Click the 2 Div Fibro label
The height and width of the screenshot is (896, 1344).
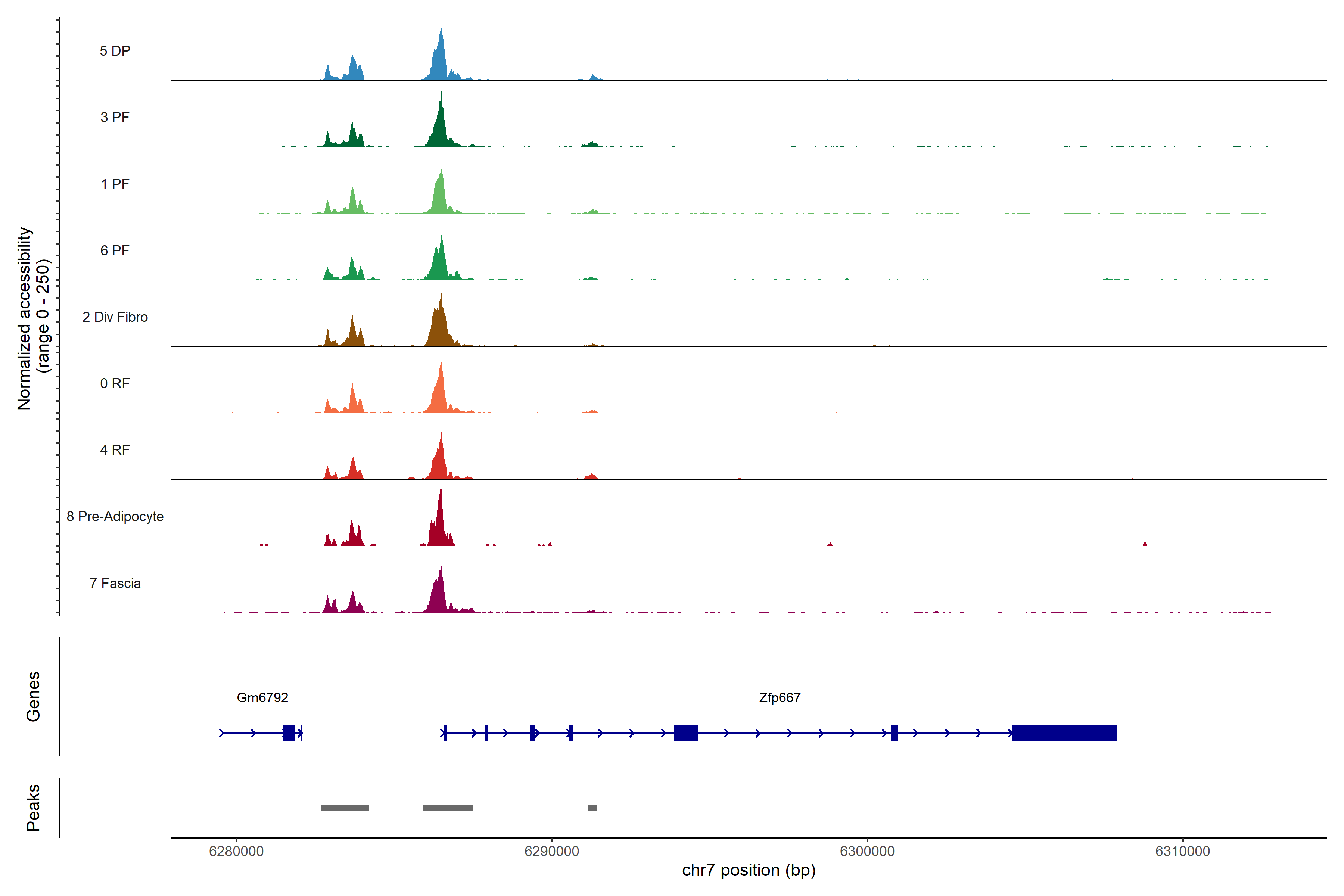tap(115, 317)
